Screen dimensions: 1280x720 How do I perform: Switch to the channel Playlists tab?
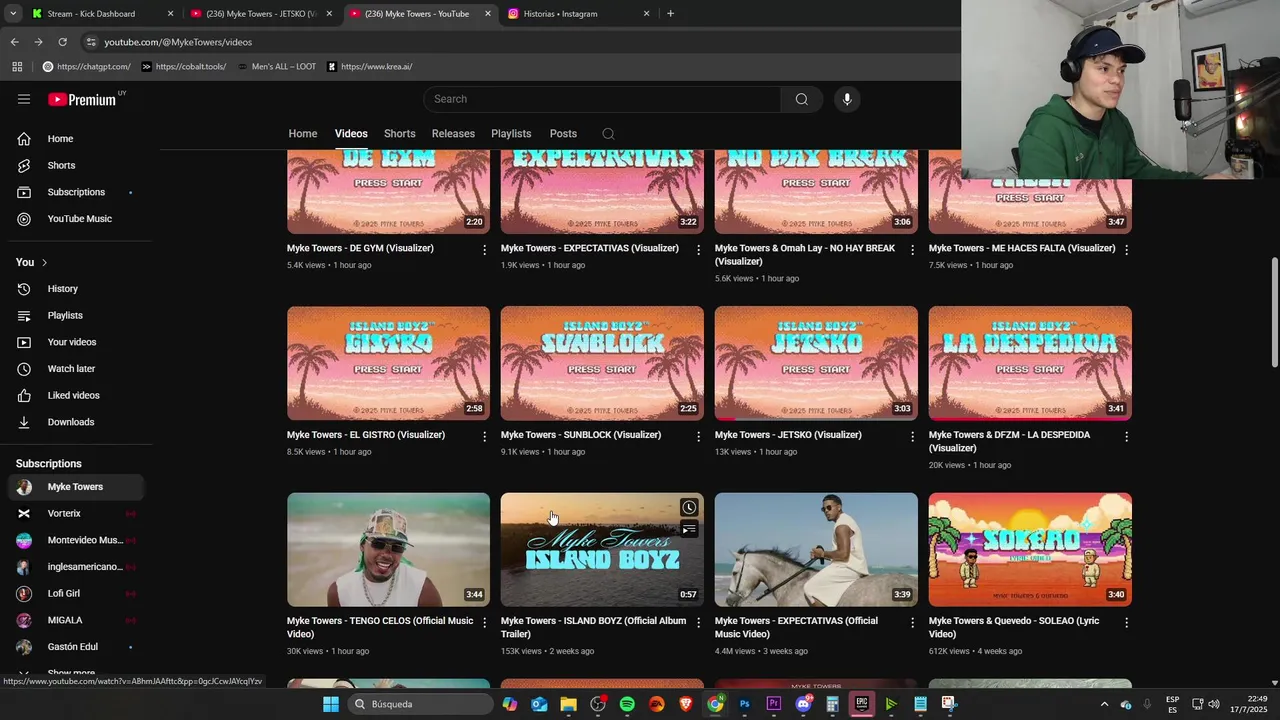(x=511, y=134)
